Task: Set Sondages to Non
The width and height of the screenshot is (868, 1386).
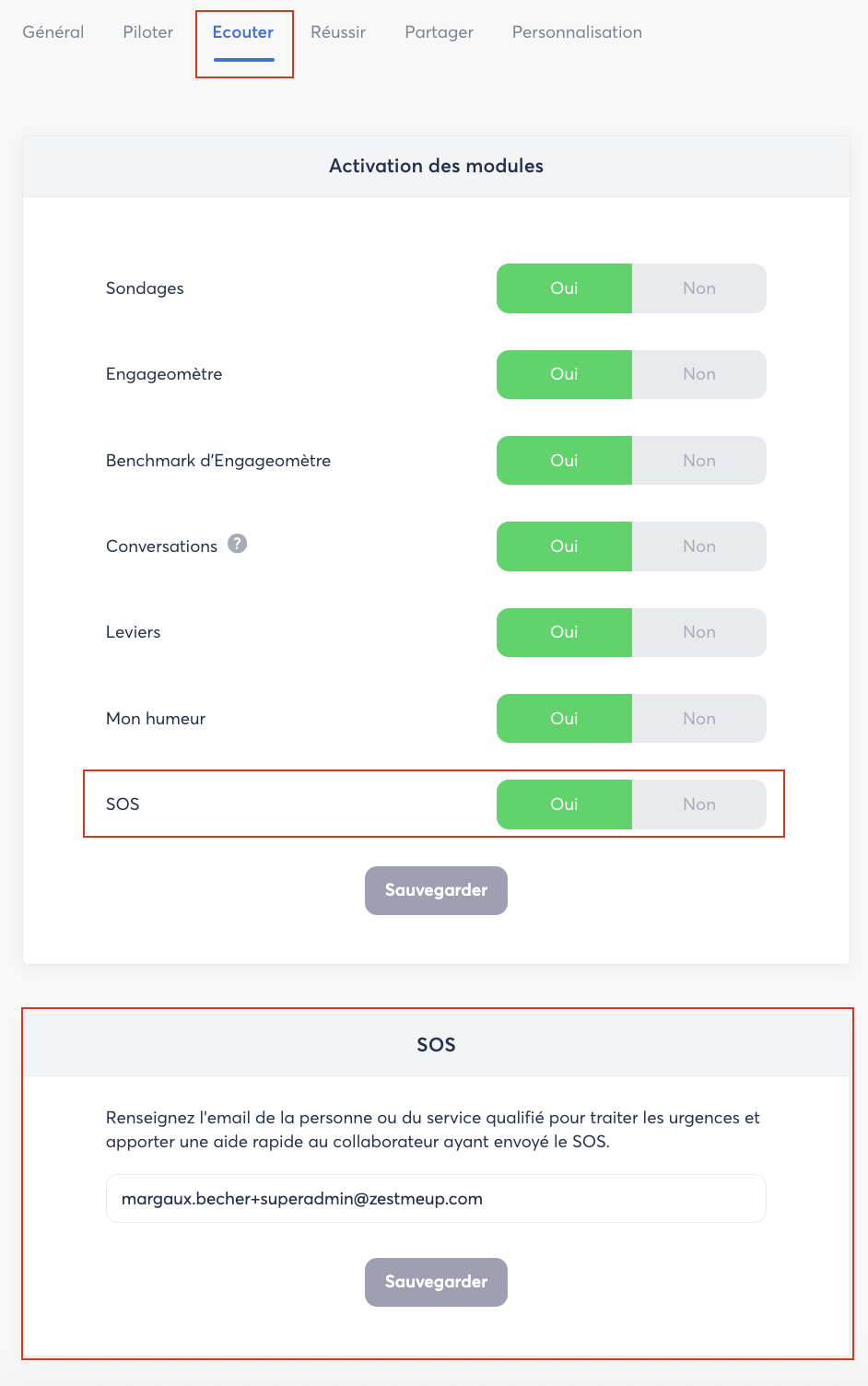Action: (x=699, y=288)
